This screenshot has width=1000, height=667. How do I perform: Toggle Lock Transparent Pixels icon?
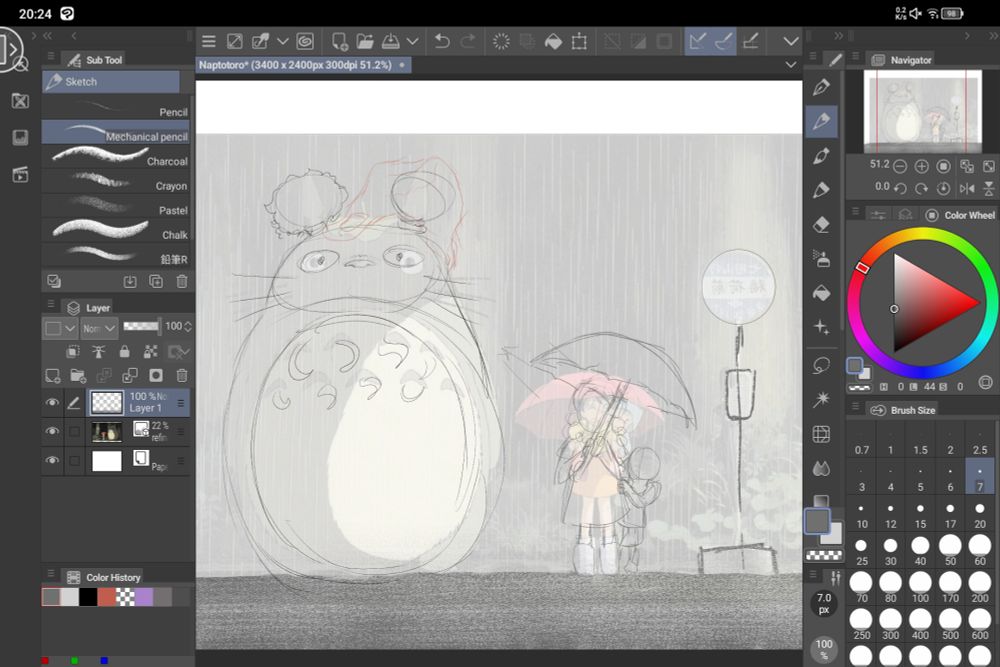[151, 351]
